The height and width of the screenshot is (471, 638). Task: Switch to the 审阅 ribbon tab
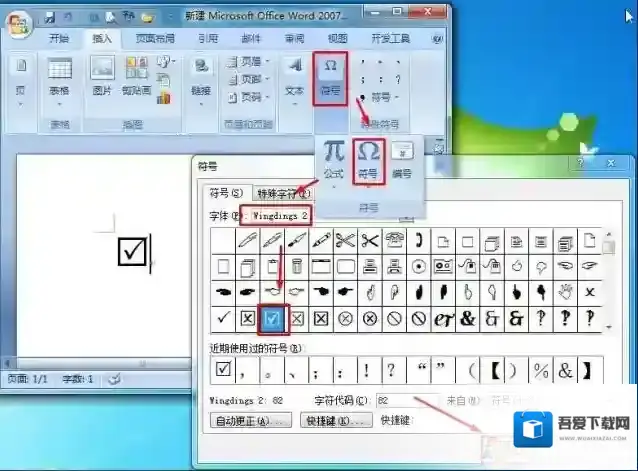[x=294, y=39]
